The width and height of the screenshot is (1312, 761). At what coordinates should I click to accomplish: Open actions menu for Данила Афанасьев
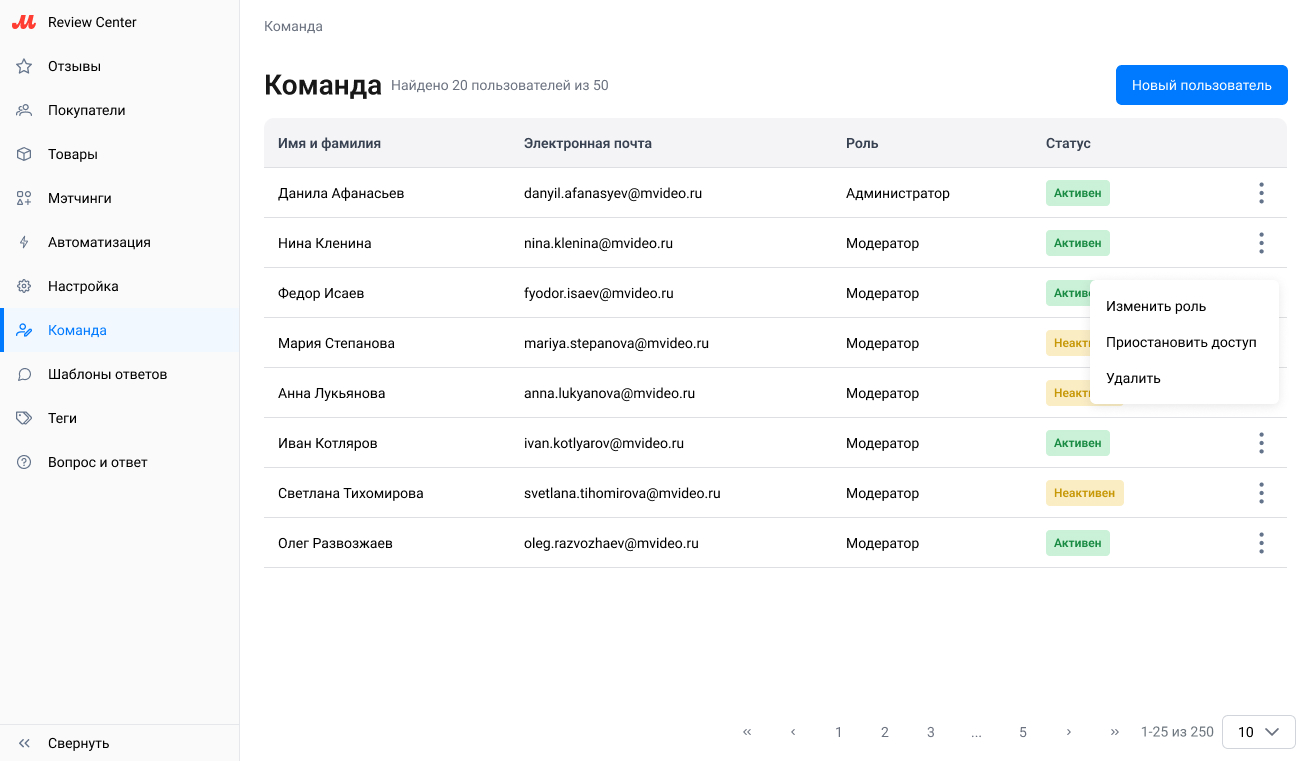[x=1261, y=193]
